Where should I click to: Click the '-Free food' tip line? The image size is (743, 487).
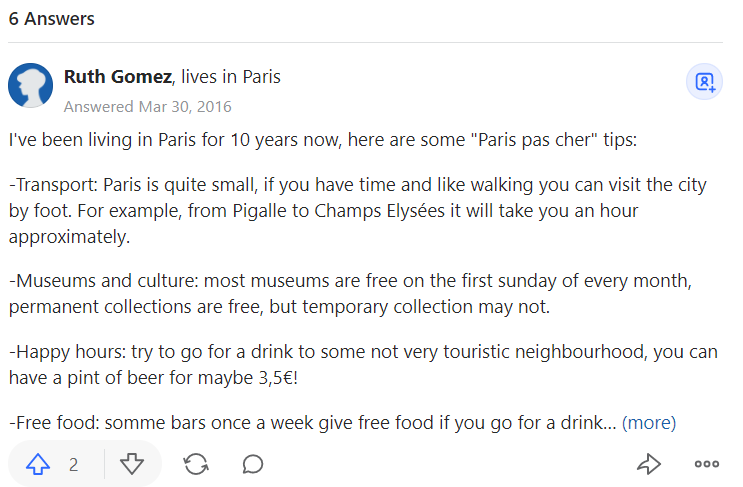click(312, 423)
